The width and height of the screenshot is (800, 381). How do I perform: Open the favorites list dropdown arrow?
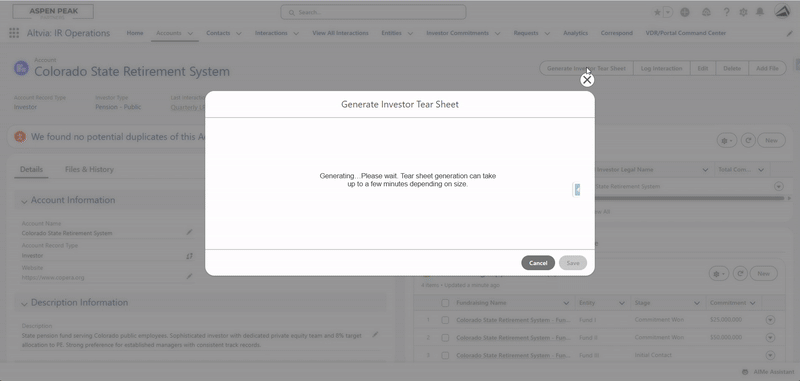tap(668, 12)
